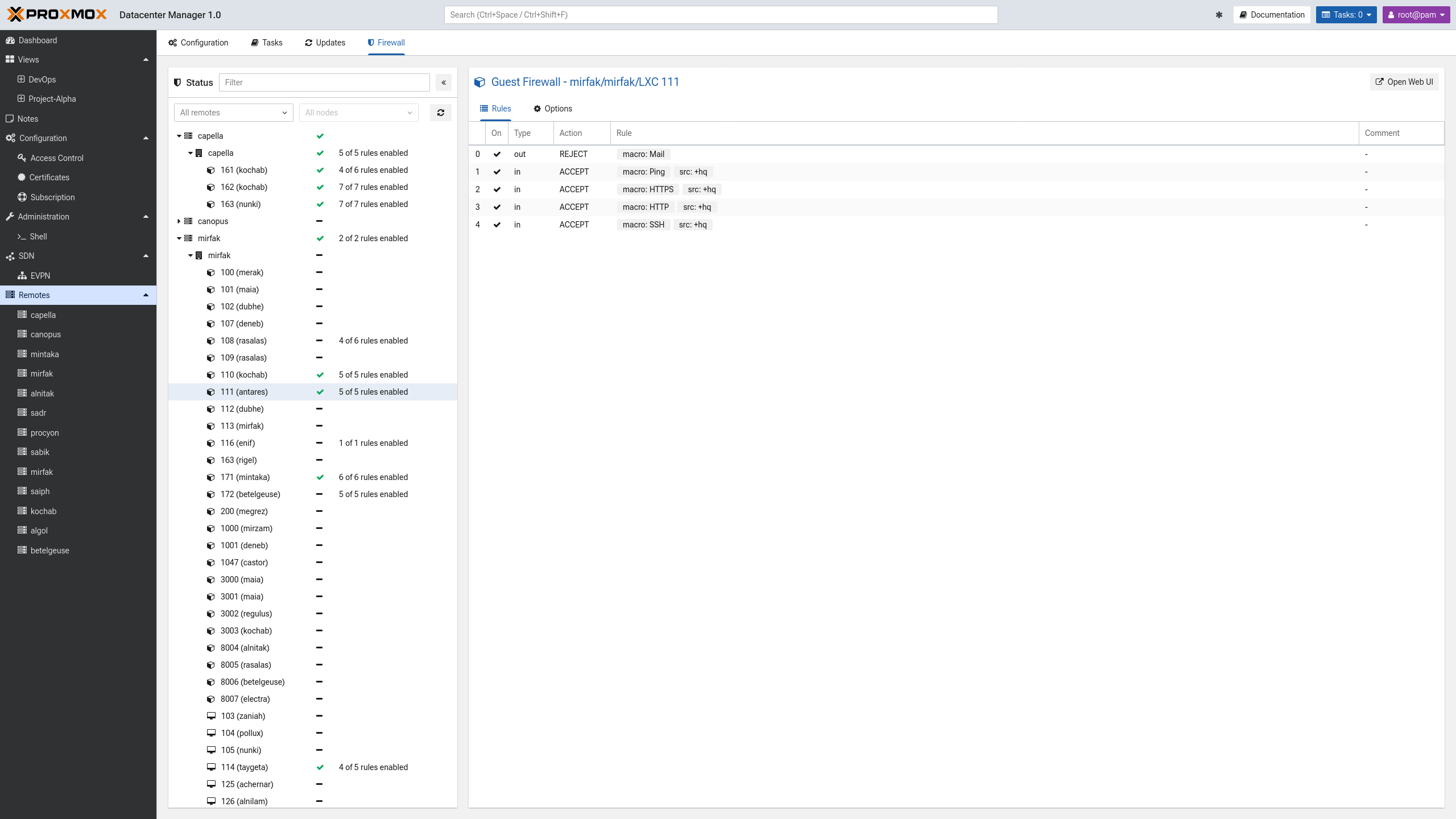Screen dimensions: 1456x819
Task: Select the 114 (taygeta) VM monitor icon
Action: point(211,767)
